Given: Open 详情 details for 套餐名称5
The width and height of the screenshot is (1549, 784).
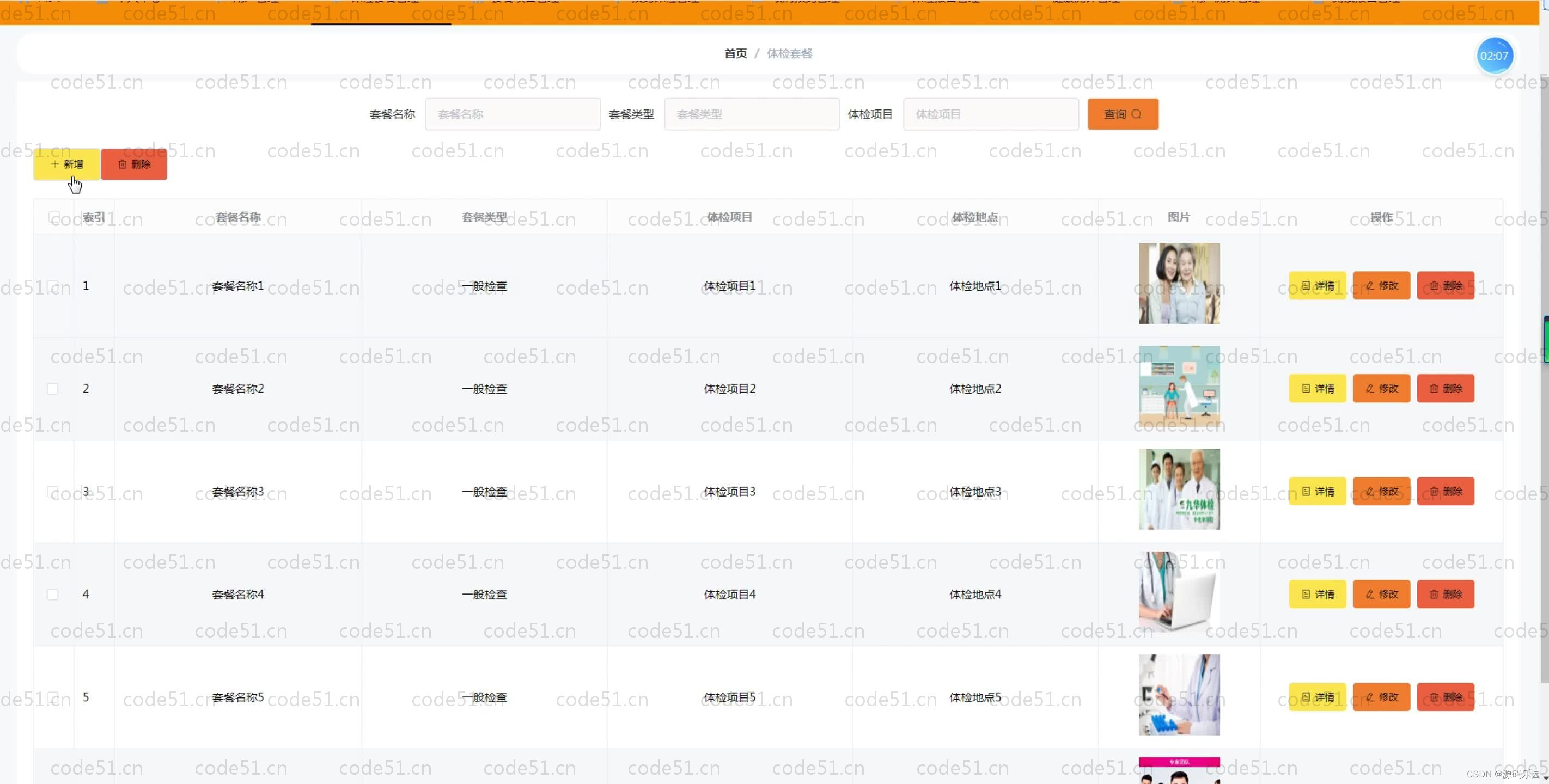Looking at the screenshot, I should [1317, 697].
